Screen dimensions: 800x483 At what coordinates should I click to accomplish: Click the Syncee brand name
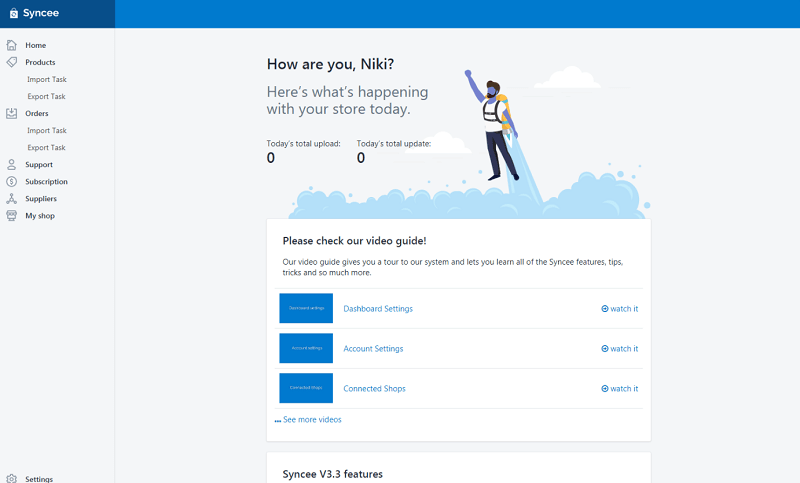click(41, 13)
